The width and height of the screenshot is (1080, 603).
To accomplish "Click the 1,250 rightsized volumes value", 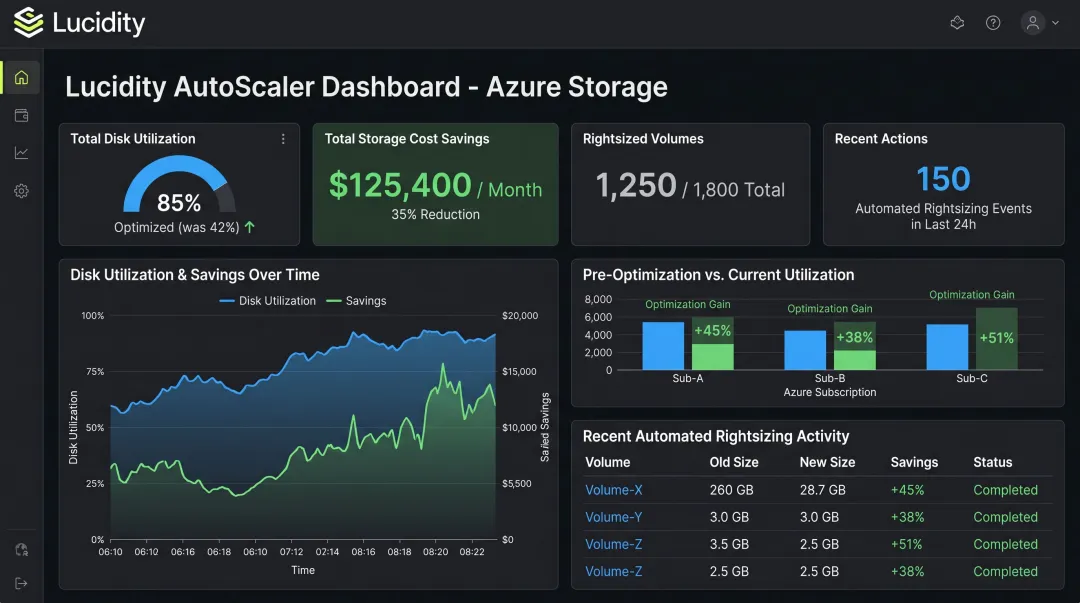I will 636,185.
